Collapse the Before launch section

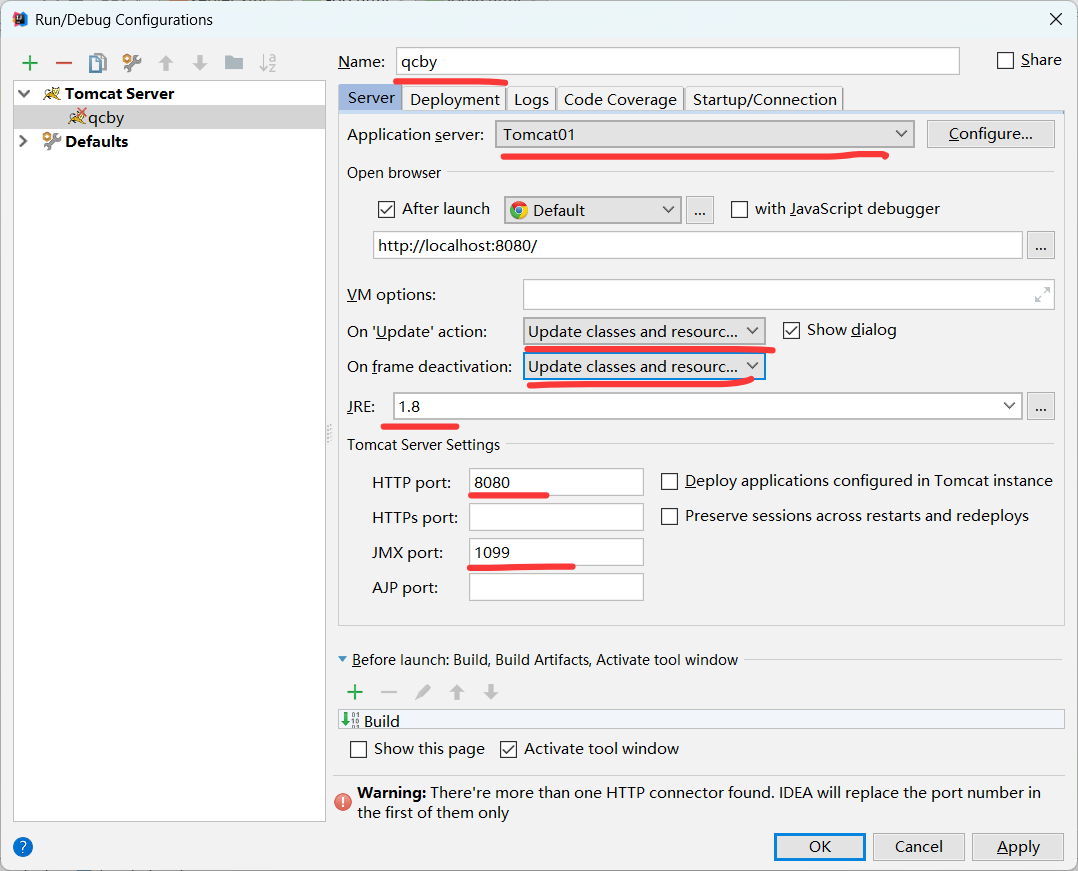pyautogui.click(x=342, y=659)
